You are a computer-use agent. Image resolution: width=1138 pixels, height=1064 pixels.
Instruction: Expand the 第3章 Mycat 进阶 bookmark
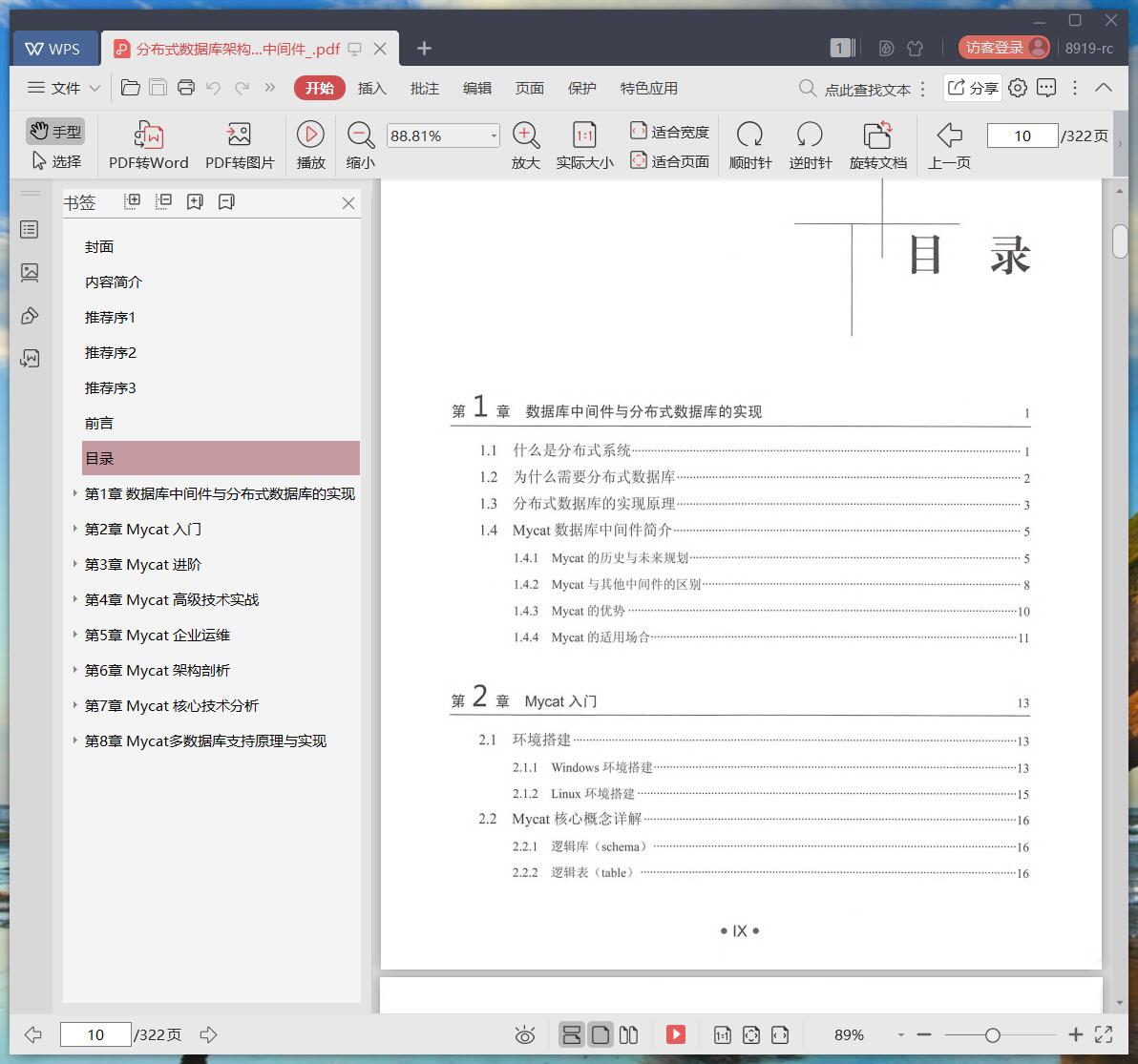coord(74,564)
